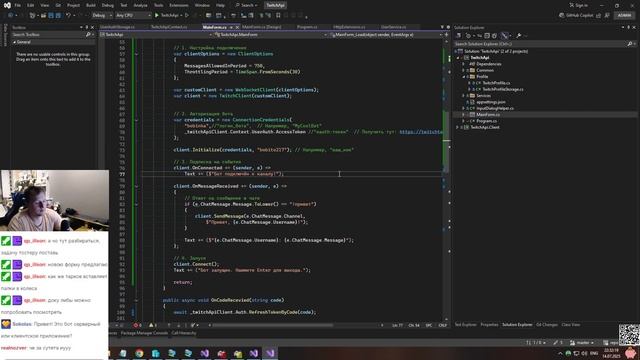640x360 pixels.
Task: Expand the Common folder
Action: pos(463,70)
